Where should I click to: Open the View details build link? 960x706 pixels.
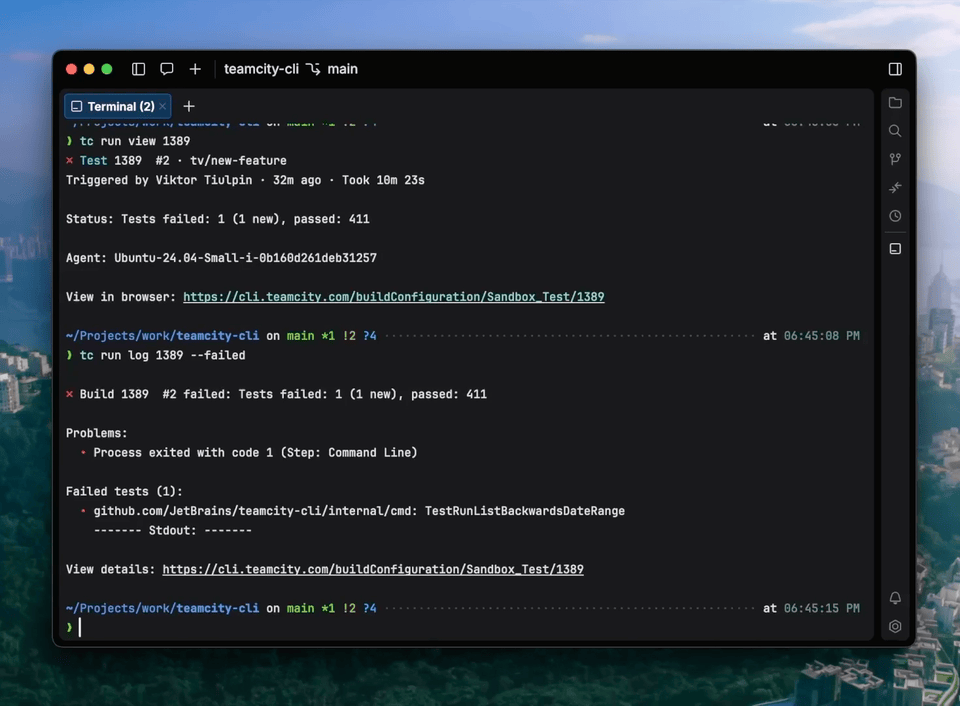tap(373, 569)
